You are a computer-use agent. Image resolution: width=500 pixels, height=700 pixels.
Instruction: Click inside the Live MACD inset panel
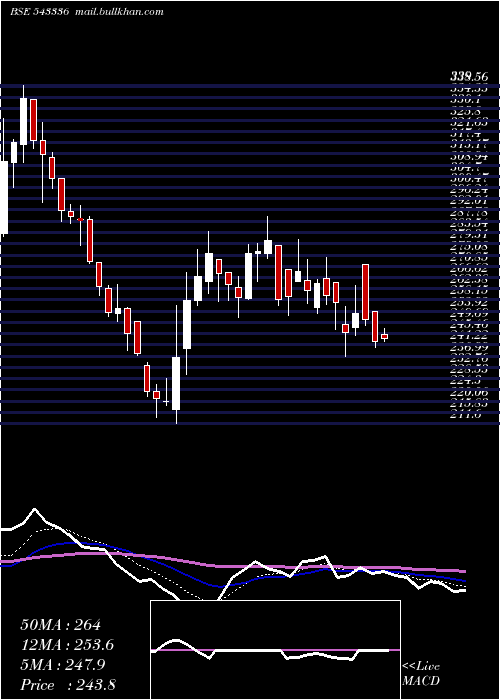click(275, 650)
